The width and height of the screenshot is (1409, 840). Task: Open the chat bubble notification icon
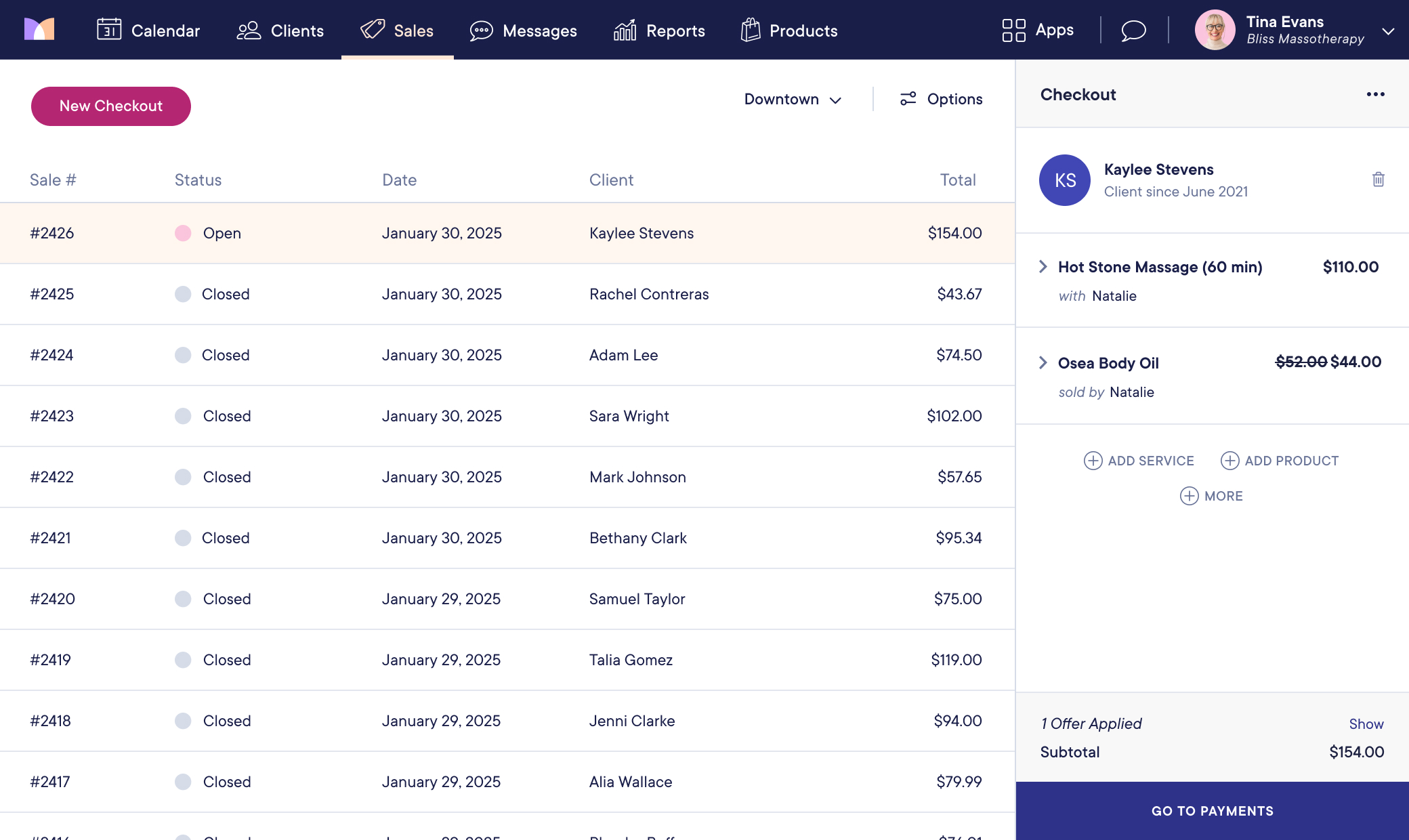pos(1133,30)
